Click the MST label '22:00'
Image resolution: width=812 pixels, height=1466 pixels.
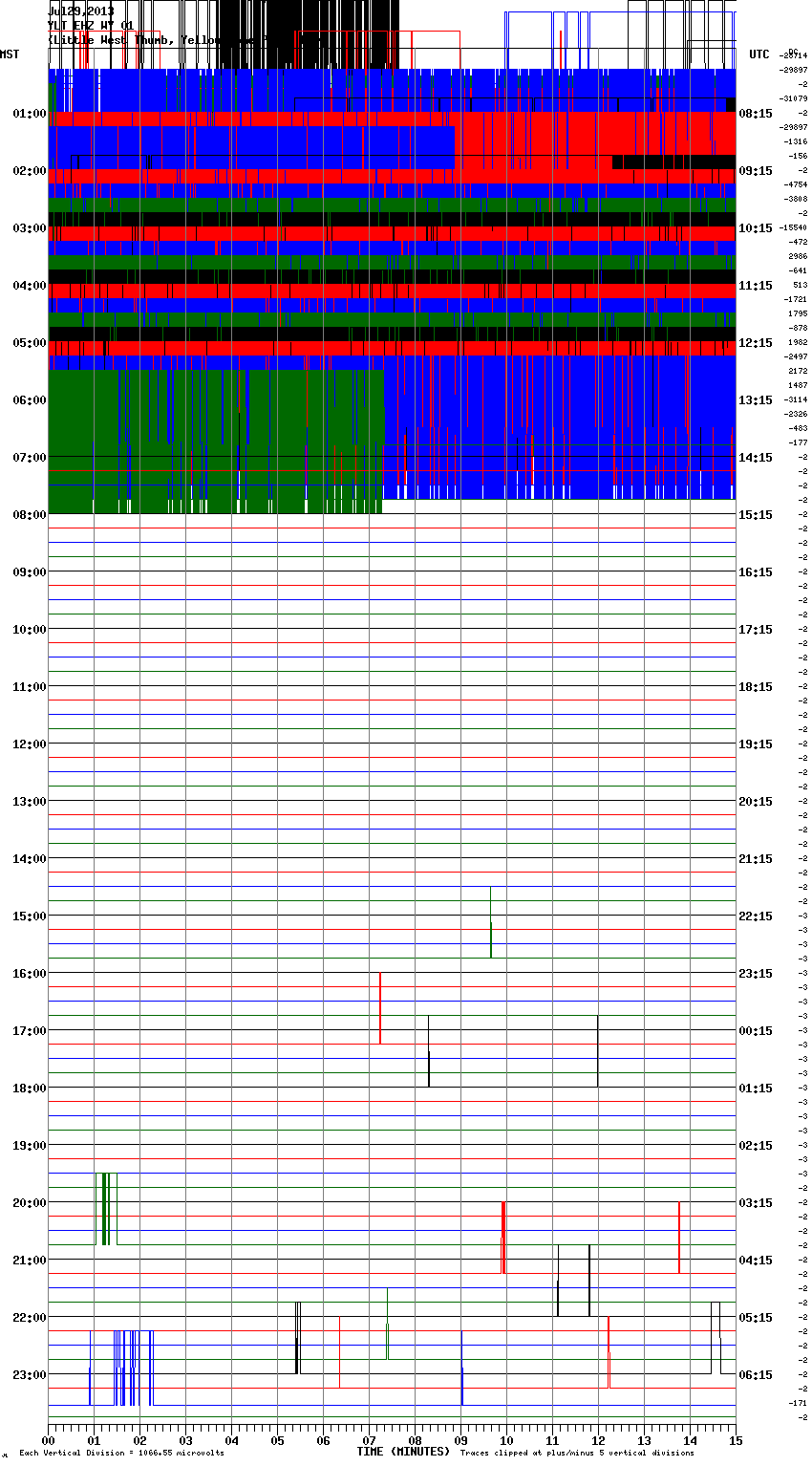(x=30, y=1318)
